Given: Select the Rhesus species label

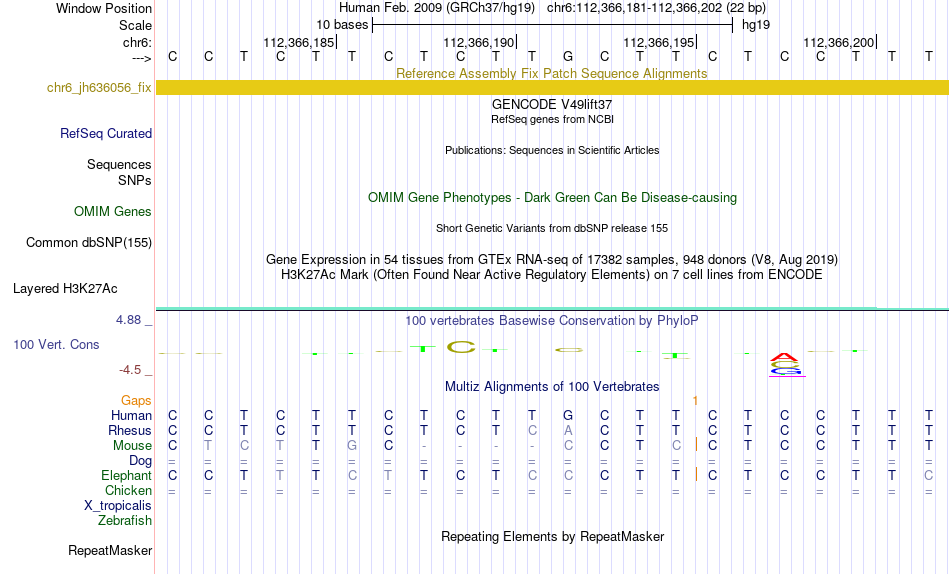Looking at the screenshot, I should tap(130, 430).
